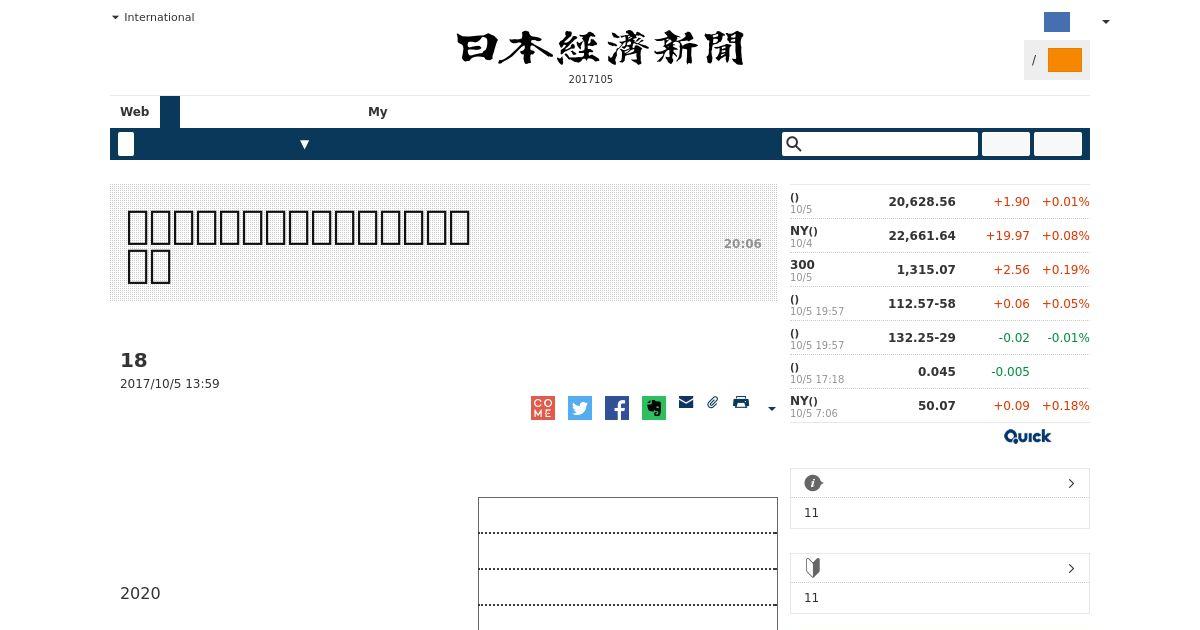Click the 18 article heading
The height and width of the screenshot is (630, 1200).
coord(134,360)
